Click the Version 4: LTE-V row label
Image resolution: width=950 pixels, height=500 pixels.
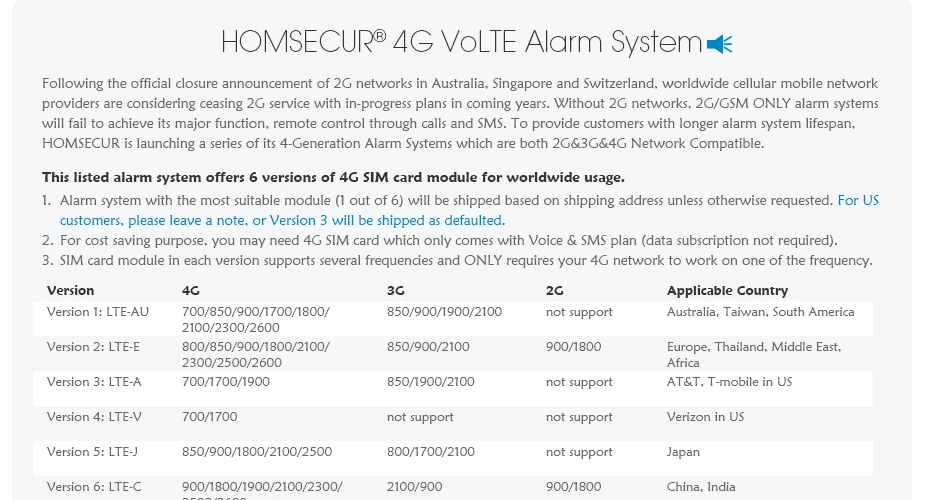tap(94, 417)
